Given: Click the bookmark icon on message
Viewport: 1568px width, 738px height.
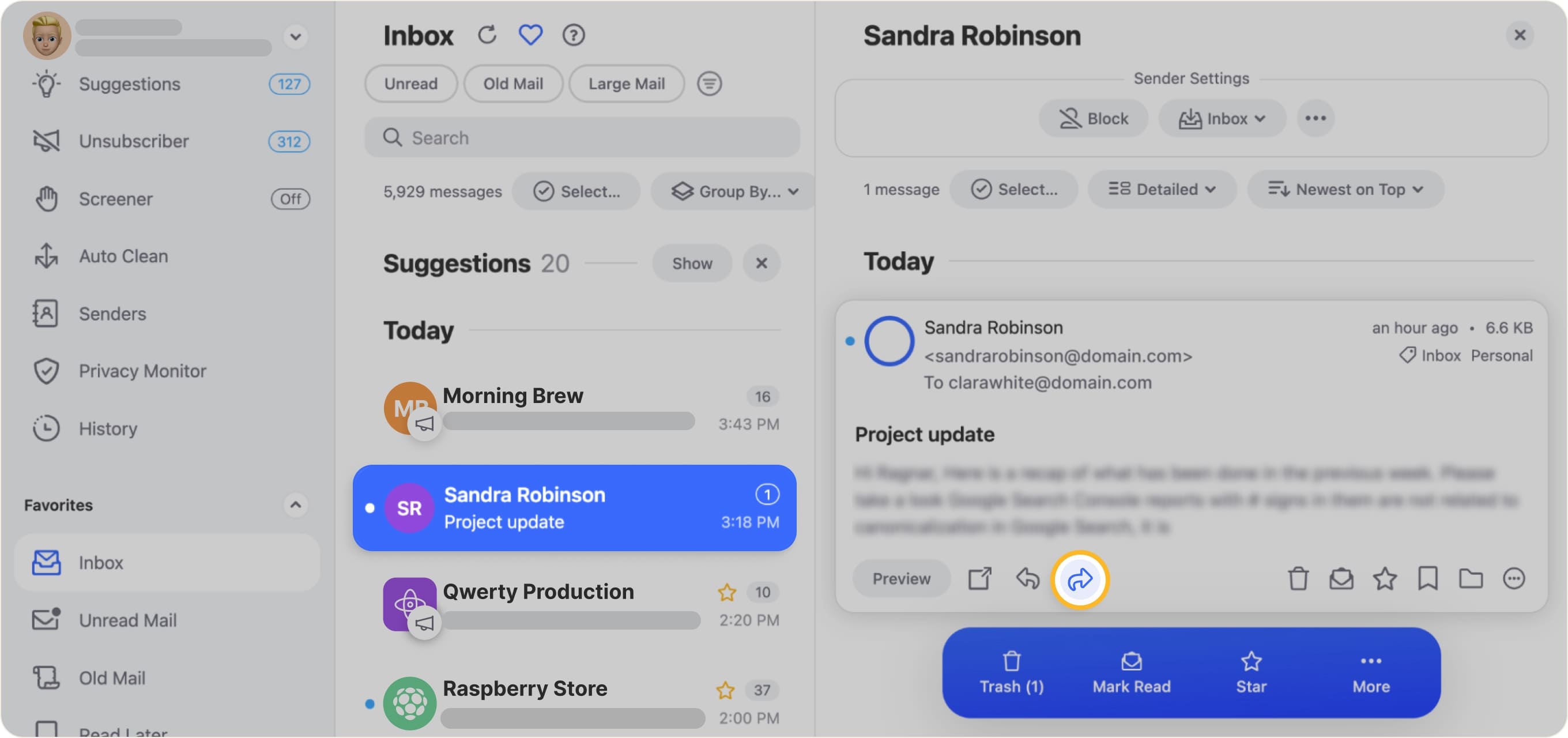Looking at the screenshot, I should (x=1427, y=578).
